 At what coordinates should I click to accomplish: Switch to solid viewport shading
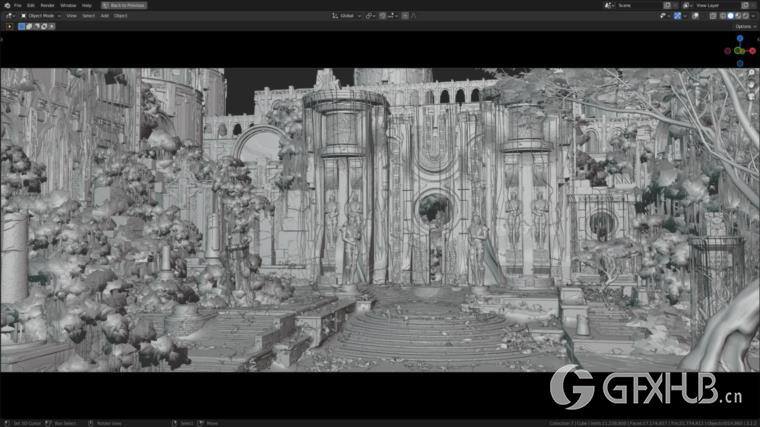coord(730,16)
